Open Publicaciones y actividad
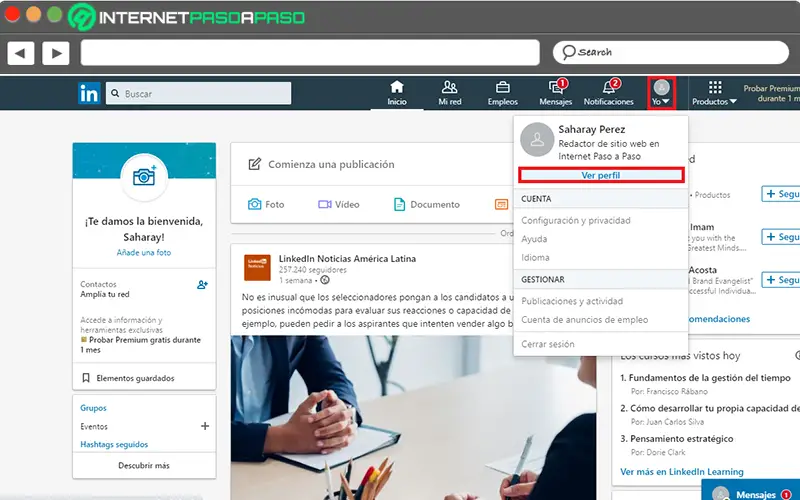Screen dimensions: 800x500 coord(572,301)
